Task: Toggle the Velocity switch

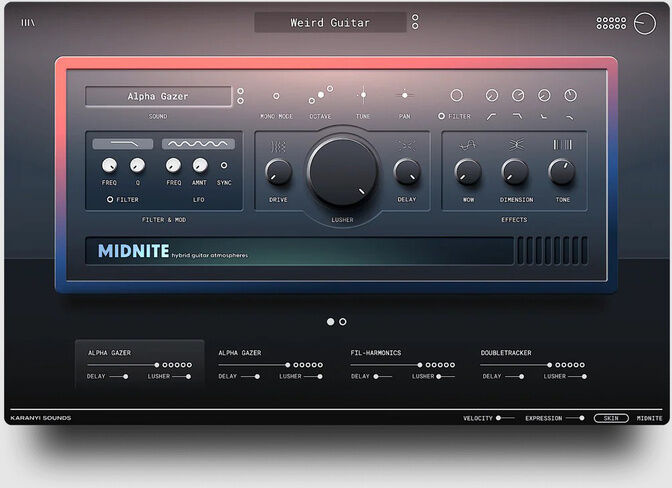Action: point(505,418)
